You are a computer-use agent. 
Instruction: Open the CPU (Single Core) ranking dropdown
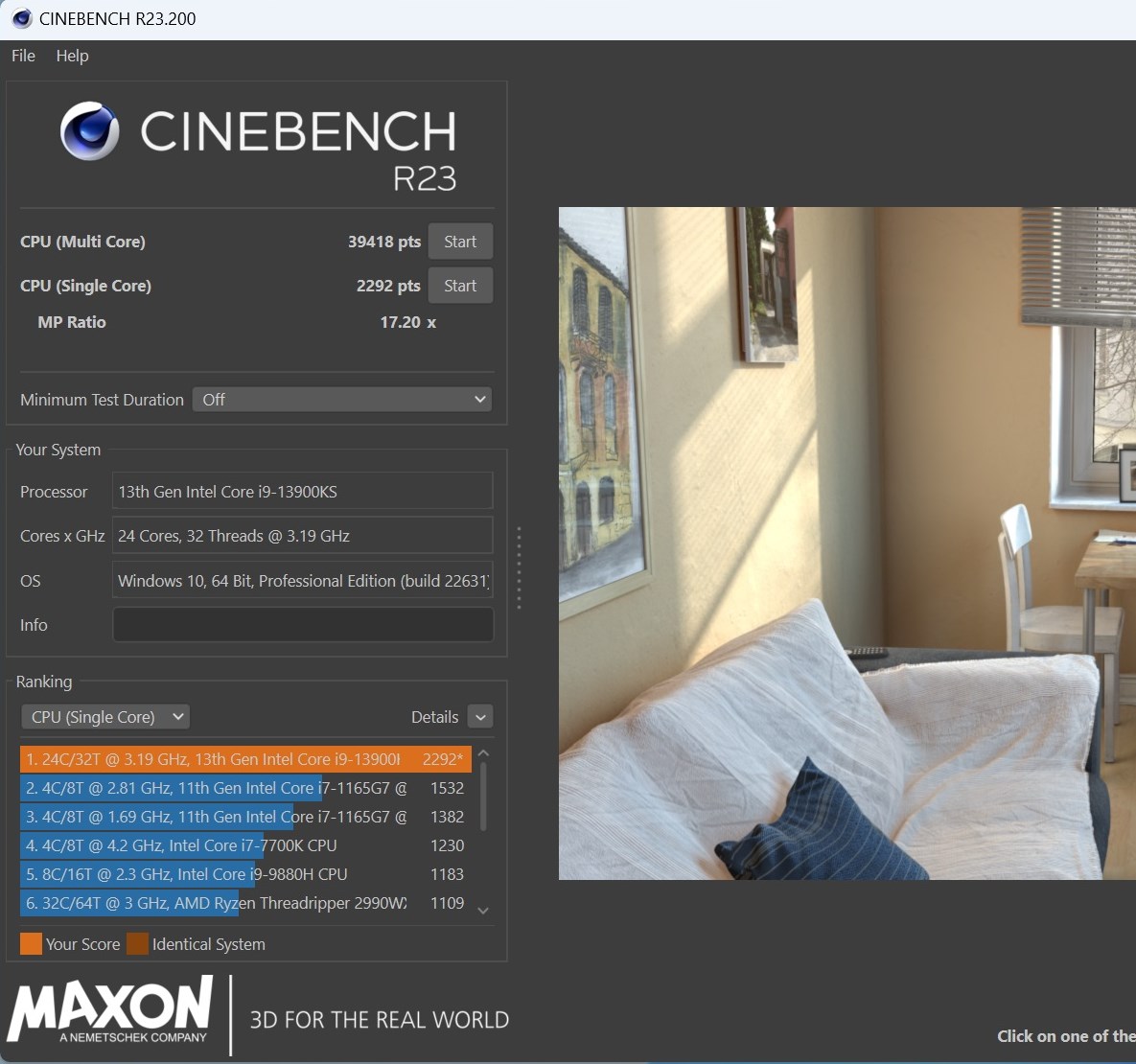pyautogui.click(x=105, y=716)
